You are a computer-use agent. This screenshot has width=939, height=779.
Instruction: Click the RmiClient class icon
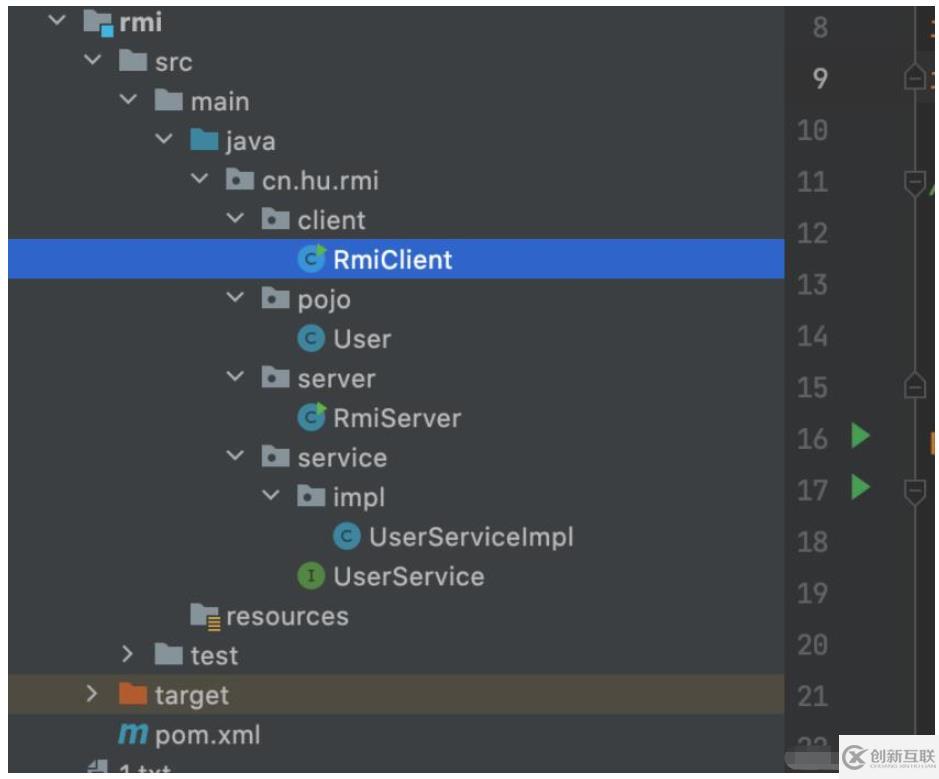tap(312, 260)
